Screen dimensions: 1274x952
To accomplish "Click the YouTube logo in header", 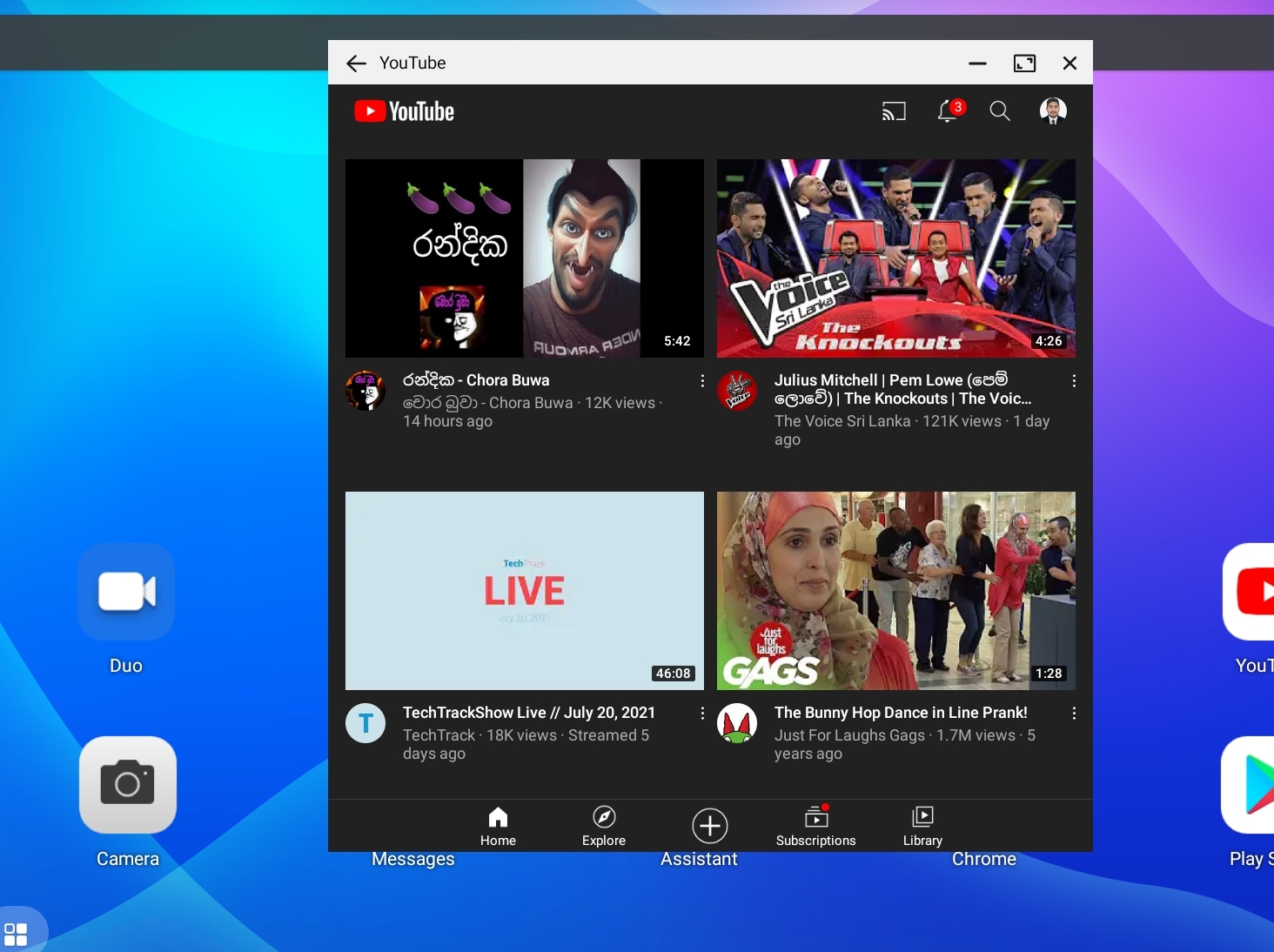I will tap(404, 111).
